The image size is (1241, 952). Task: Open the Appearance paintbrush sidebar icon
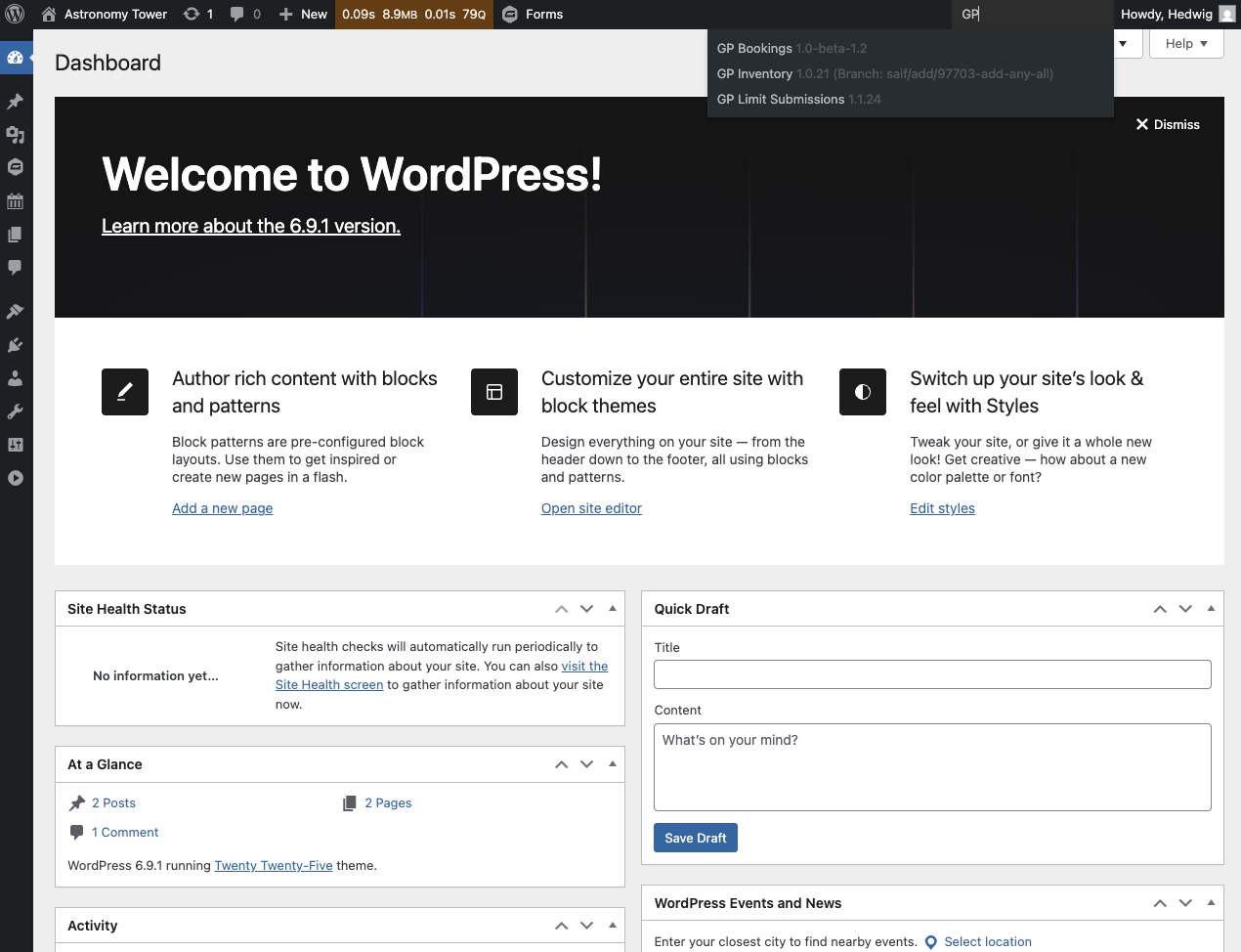pos(15,312)
